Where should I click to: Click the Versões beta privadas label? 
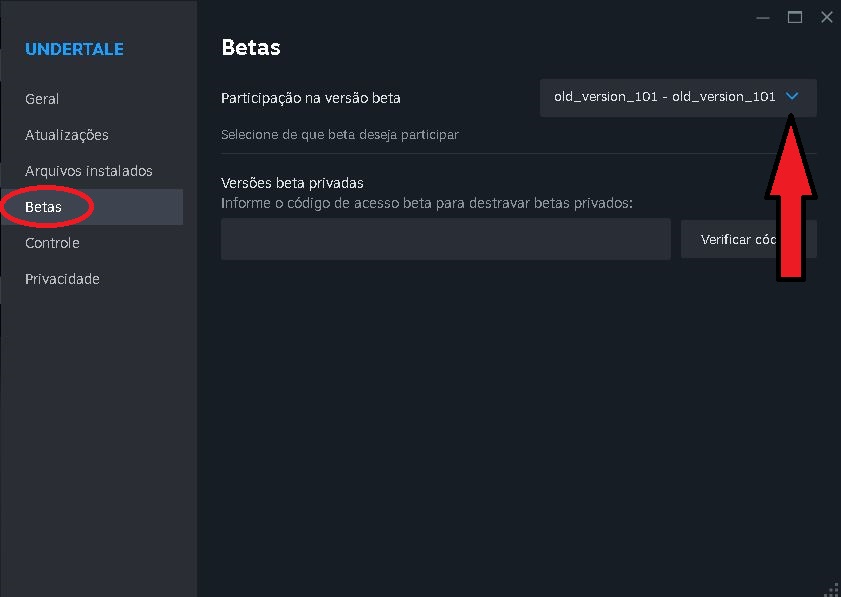pyautogui.click(x=291, y=183)
